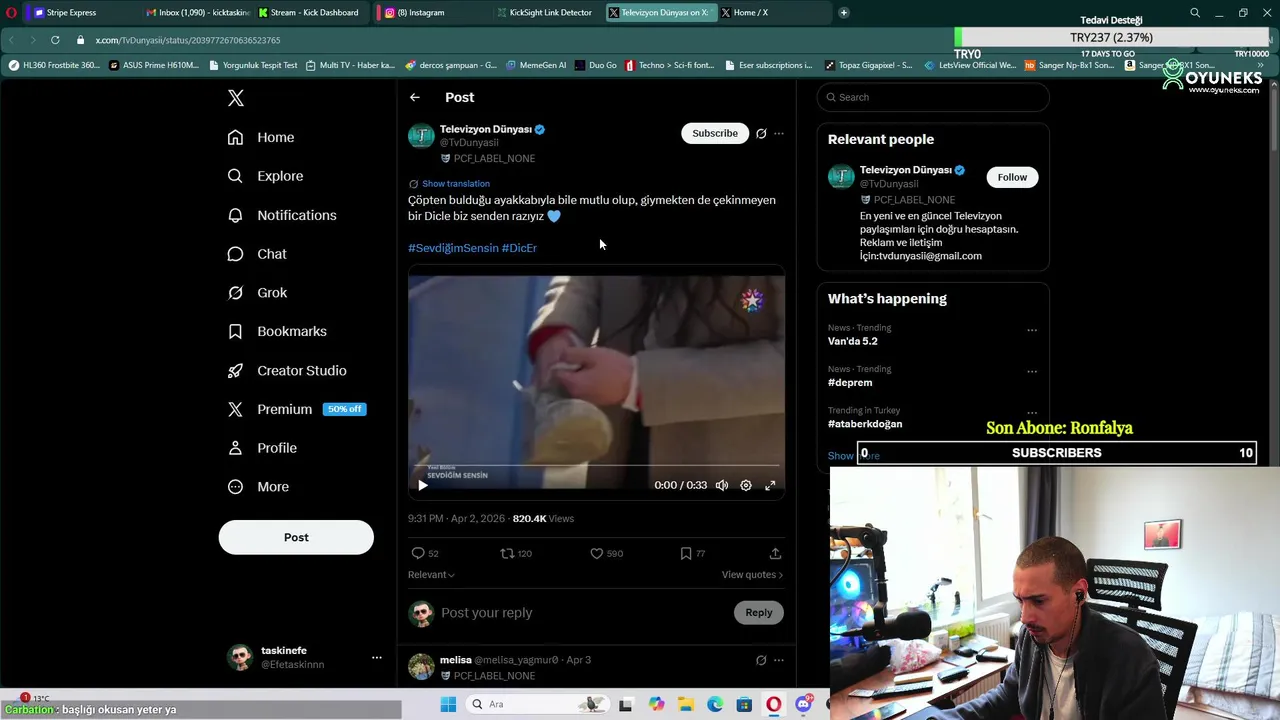Switch to KickSight Link Detector tab
The image size is (1280, 720).
[x=545, y=12]
